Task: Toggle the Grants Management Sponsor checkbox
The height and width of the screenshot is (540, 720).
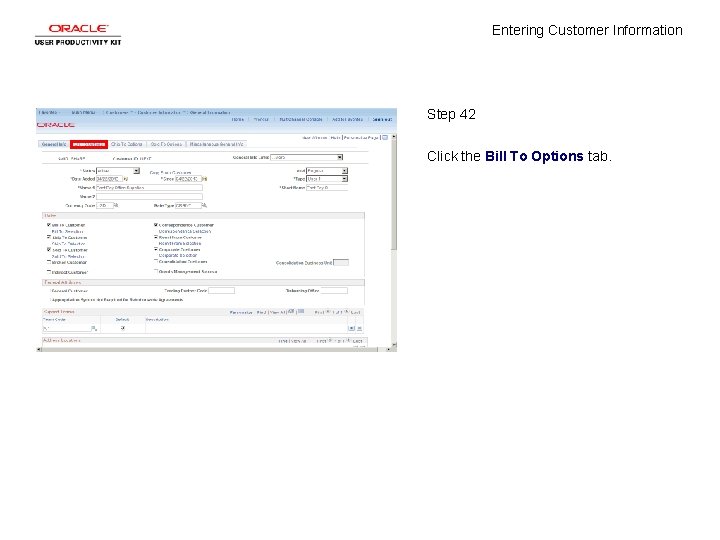Action: tap(156, 271)
